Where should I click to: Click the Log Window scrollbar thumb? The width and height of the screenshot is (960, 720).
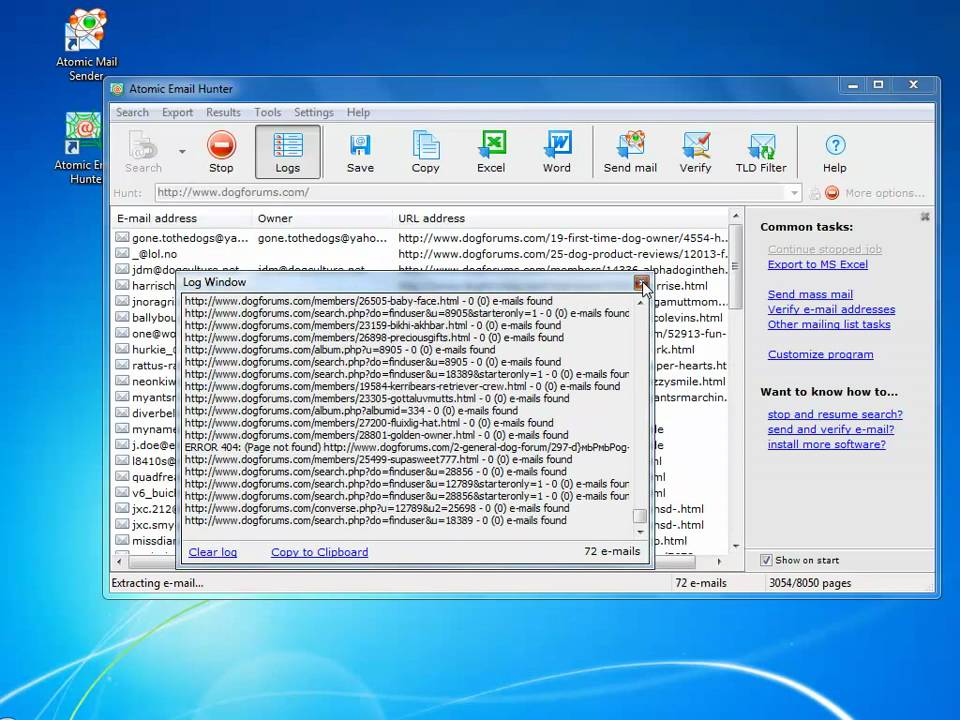pyautogui.click(x=640, y=516)
